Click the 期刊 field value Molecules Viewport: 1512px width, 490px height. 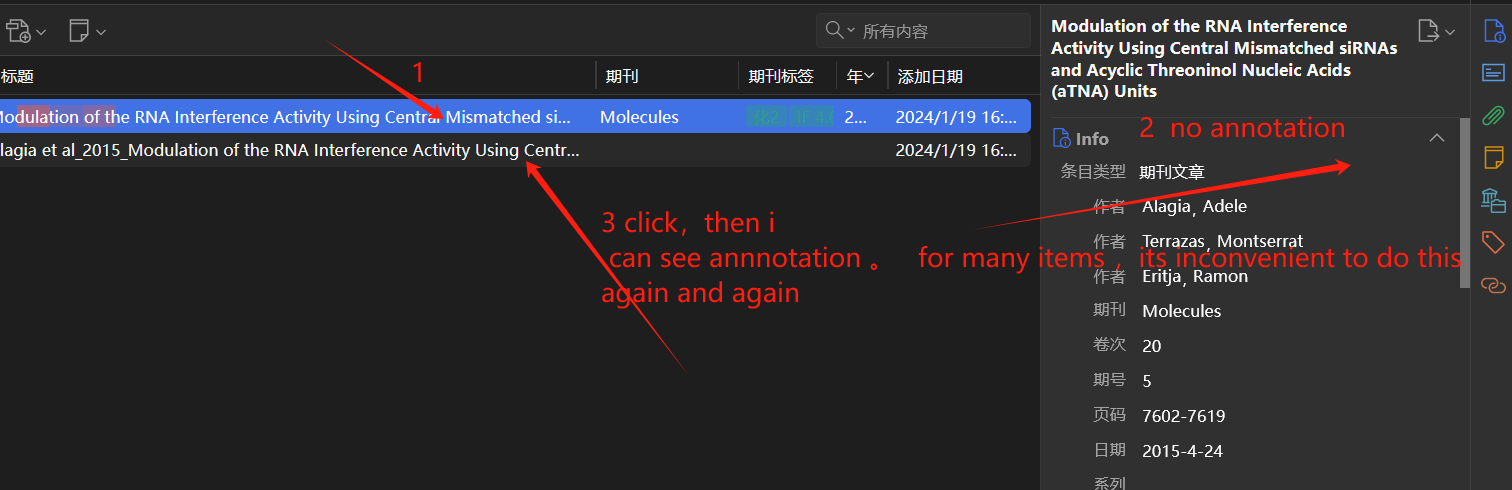pos(1181,311)
